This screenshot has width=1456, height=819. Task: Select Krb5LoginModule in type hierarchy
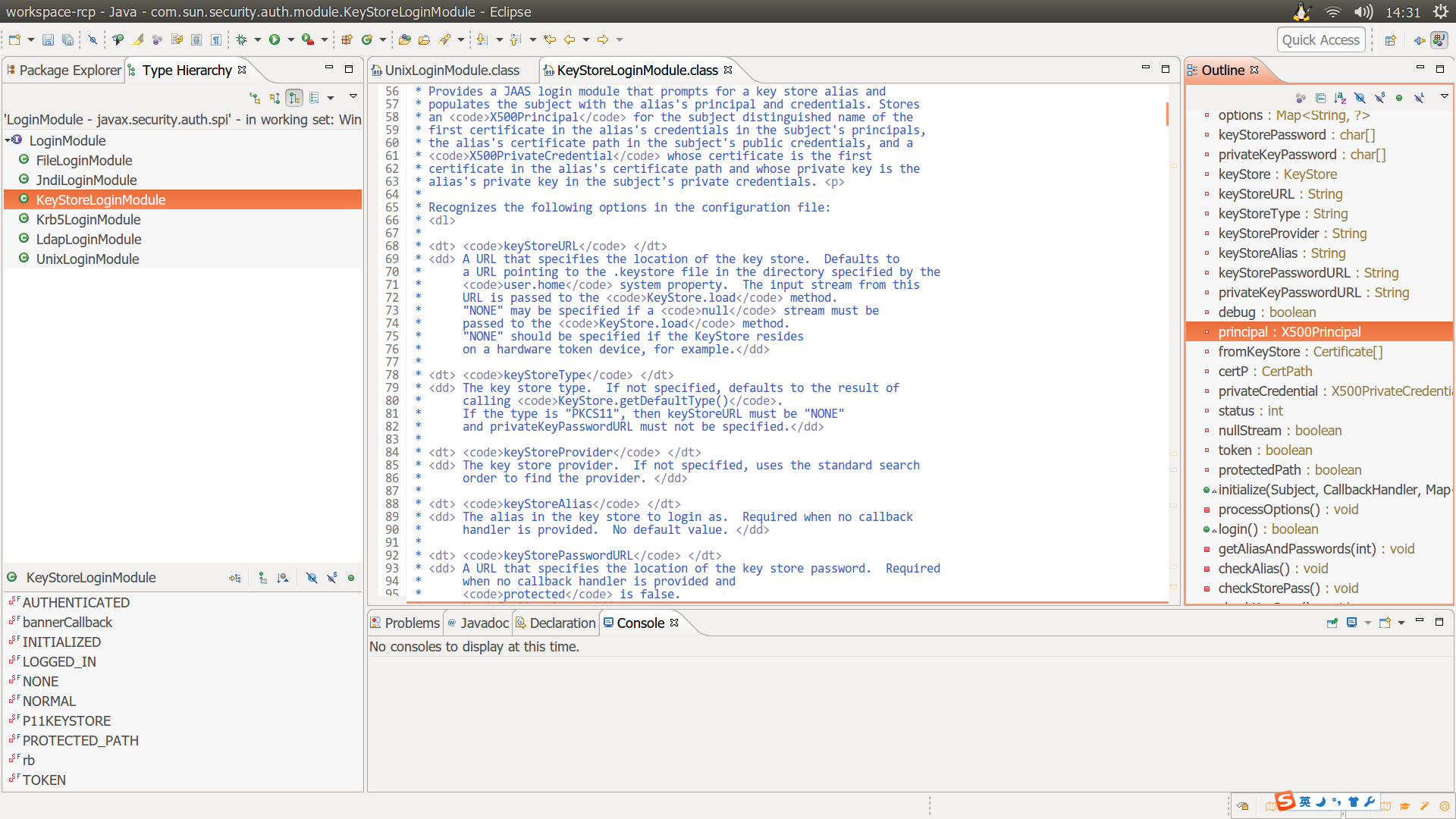(88, 219)
